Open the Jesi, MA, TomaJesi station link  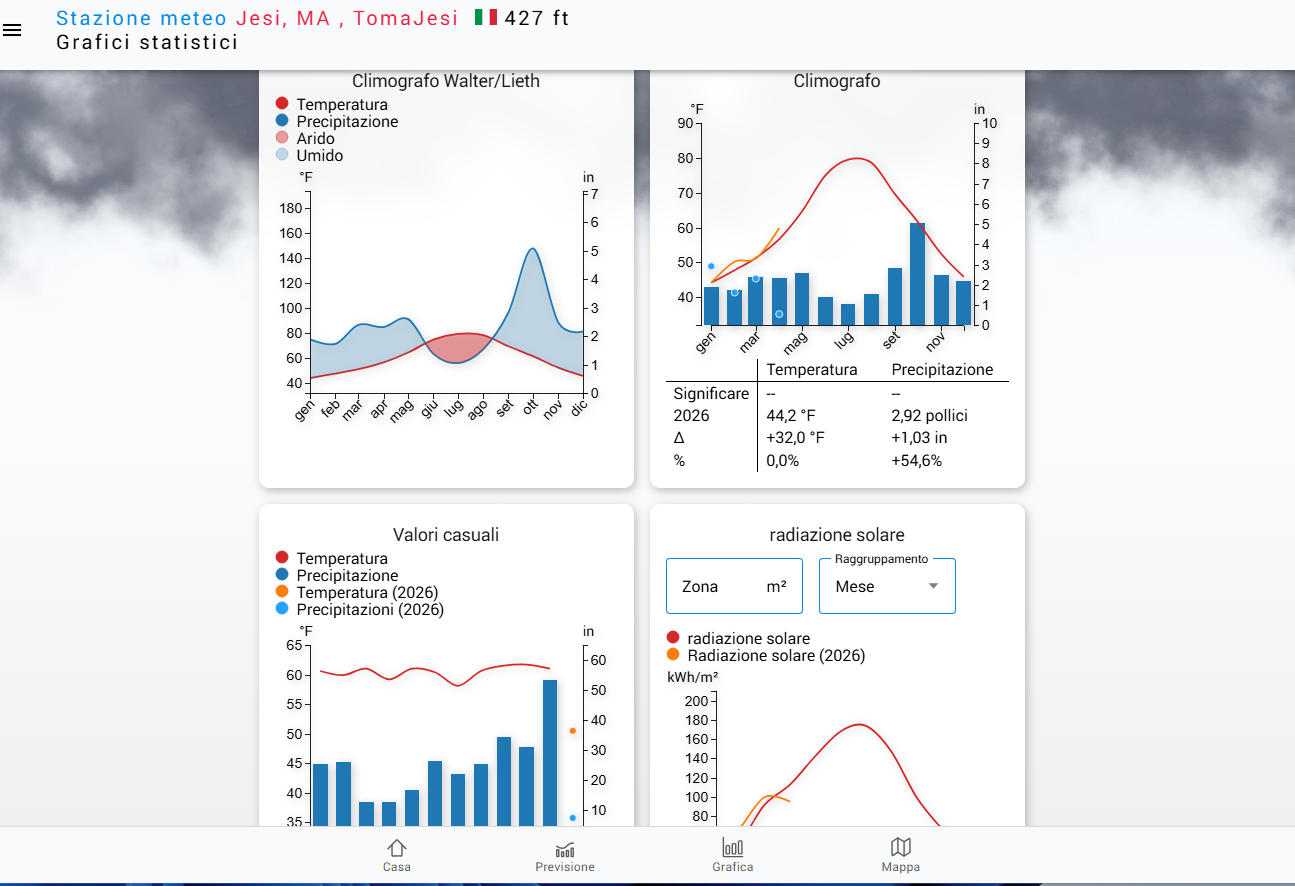coord(347,18)
